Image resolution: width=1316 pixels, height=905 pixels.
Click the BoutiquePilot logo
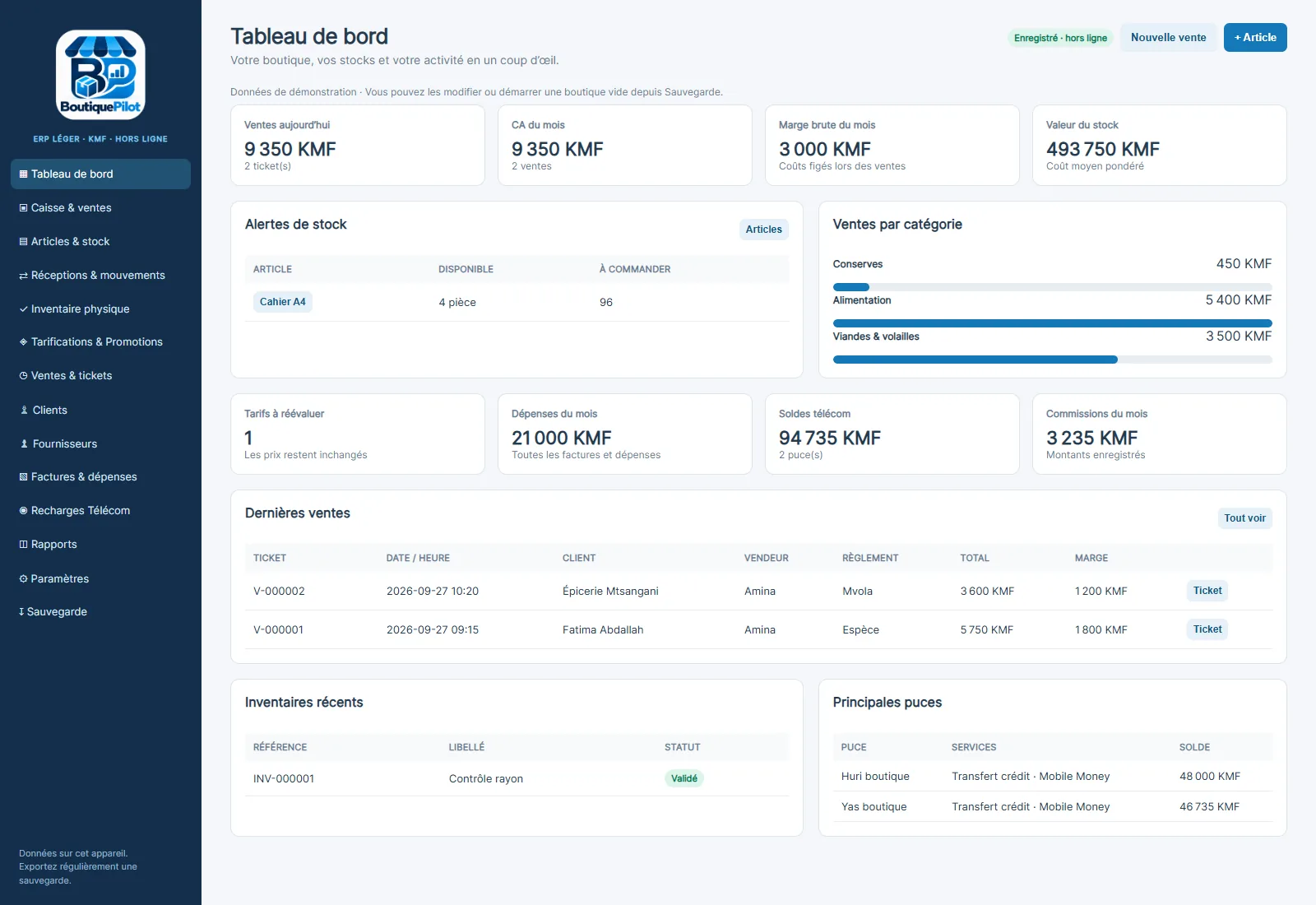[100, 75]
